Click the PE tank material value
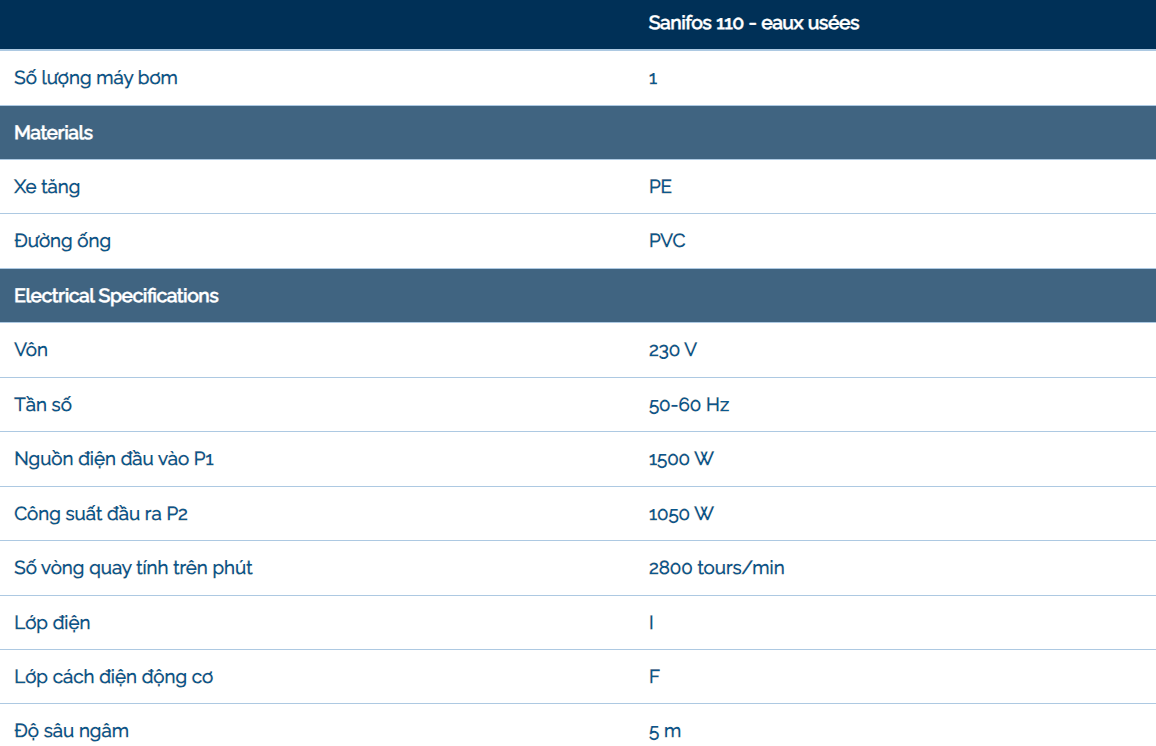The image size is (1156, 746). click(x=660, y=187)
